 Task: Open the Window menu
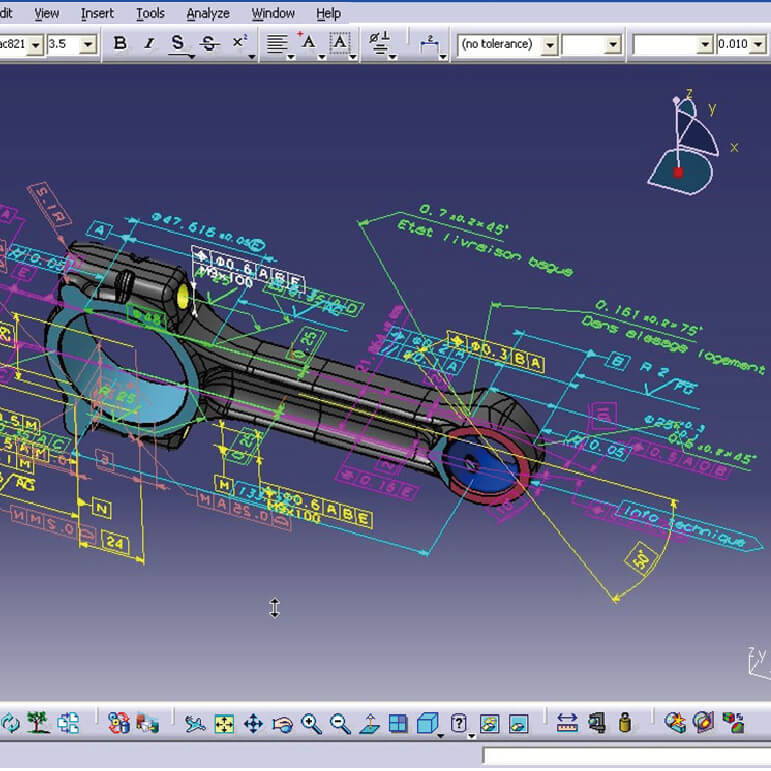pyautogui.click(x=273, y=13)
